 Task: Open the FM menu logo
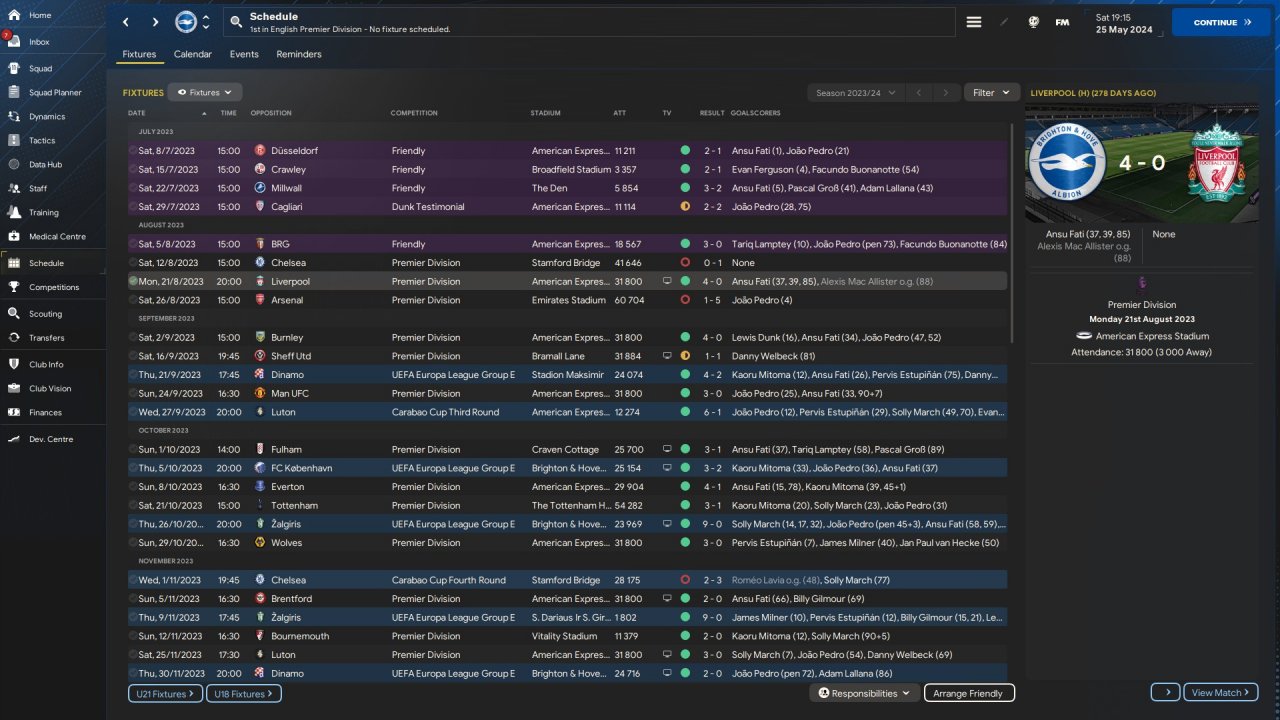click(x=1062, y=22)
